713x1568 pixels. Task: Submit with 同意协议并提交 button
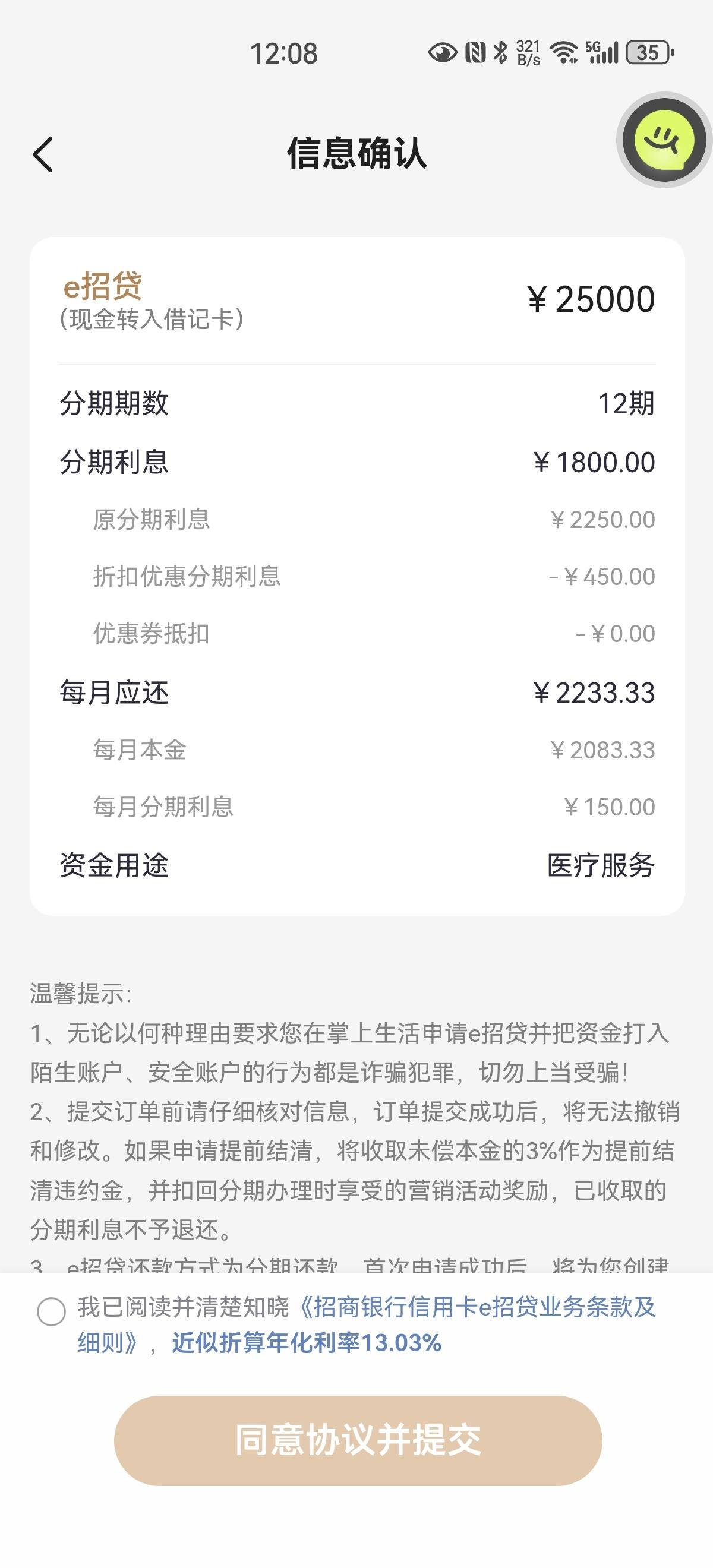[x=358, y=1440]
